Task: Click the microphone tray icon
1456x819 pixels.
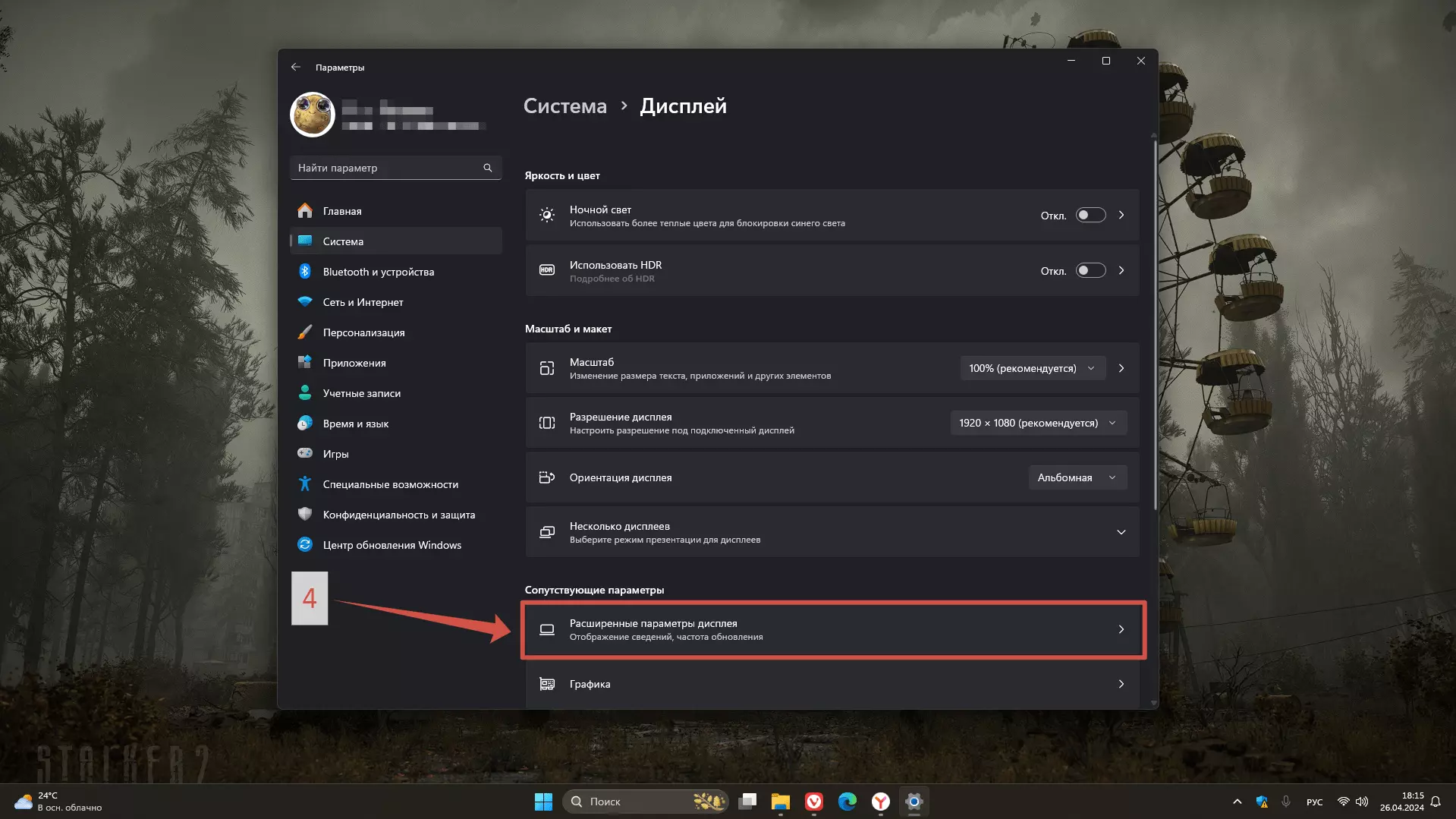Action: click(x=1286, y=802)
